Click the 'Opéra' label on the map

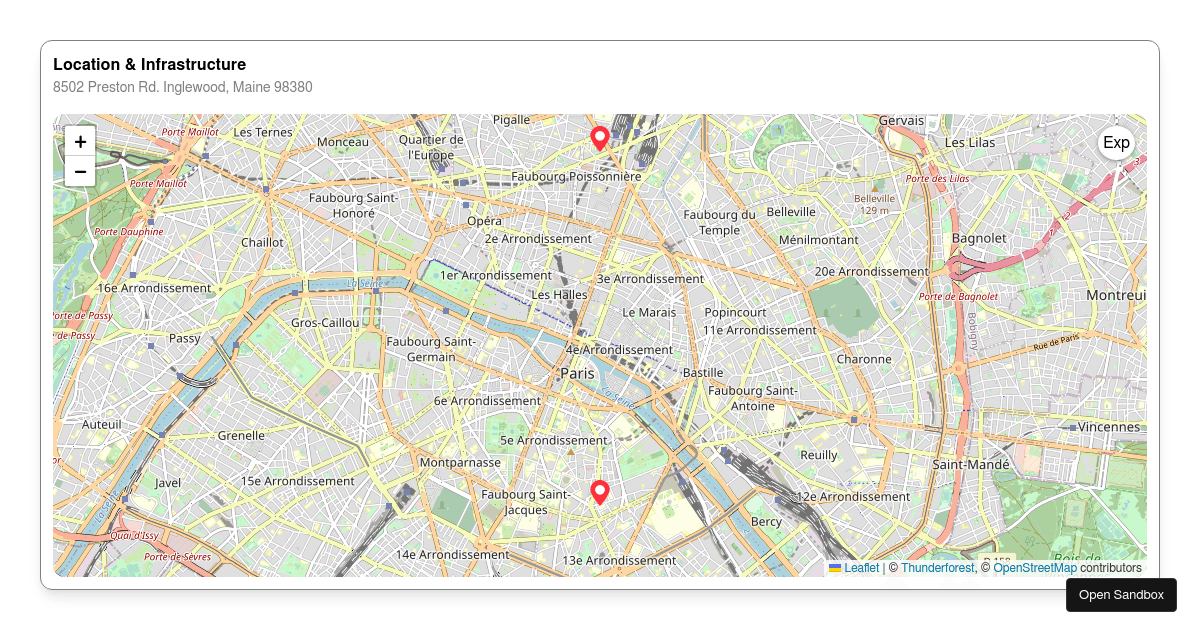pos(485,220)
